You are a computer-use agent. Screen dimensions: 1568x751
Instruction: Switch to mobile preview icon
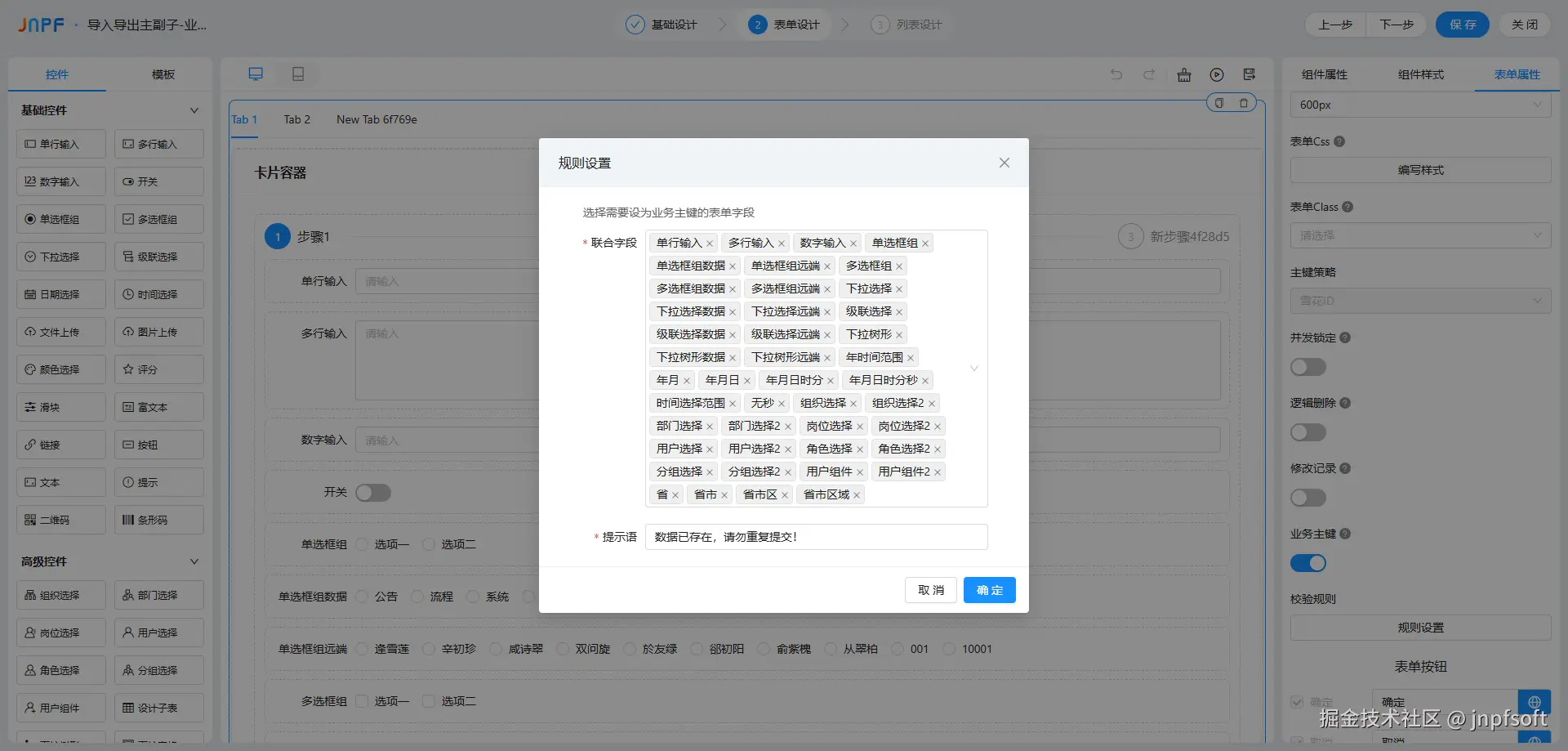(298, 74)
